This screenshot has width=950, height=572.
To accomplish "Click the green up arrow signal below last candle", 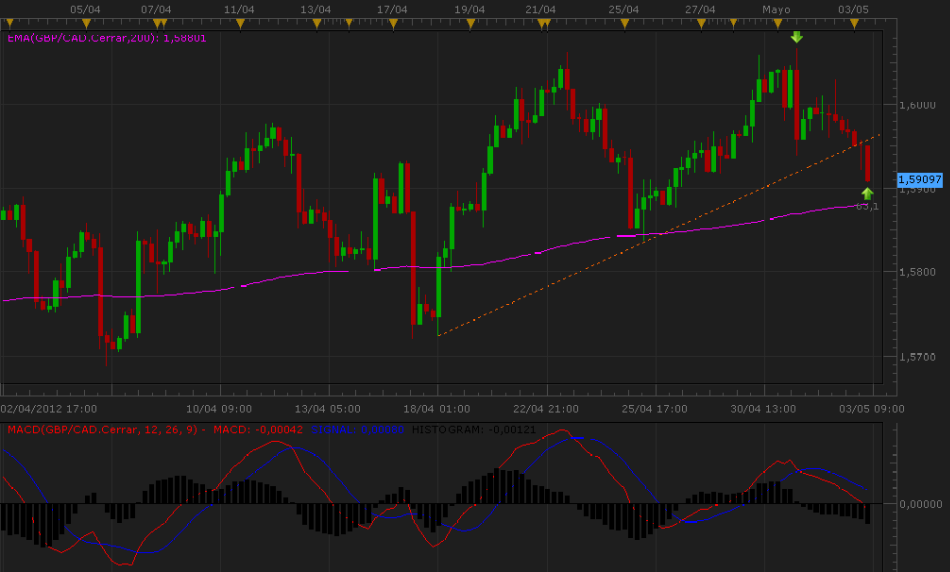I will tap(867, 193).
